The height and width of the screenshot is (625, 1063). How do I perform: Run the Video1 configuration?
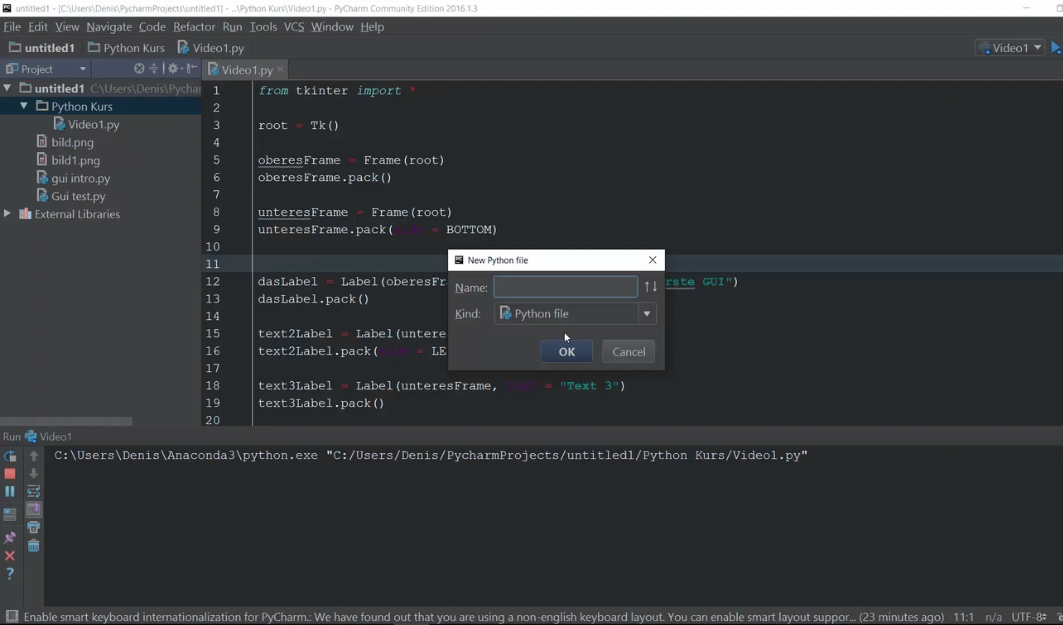point(1053,46)
